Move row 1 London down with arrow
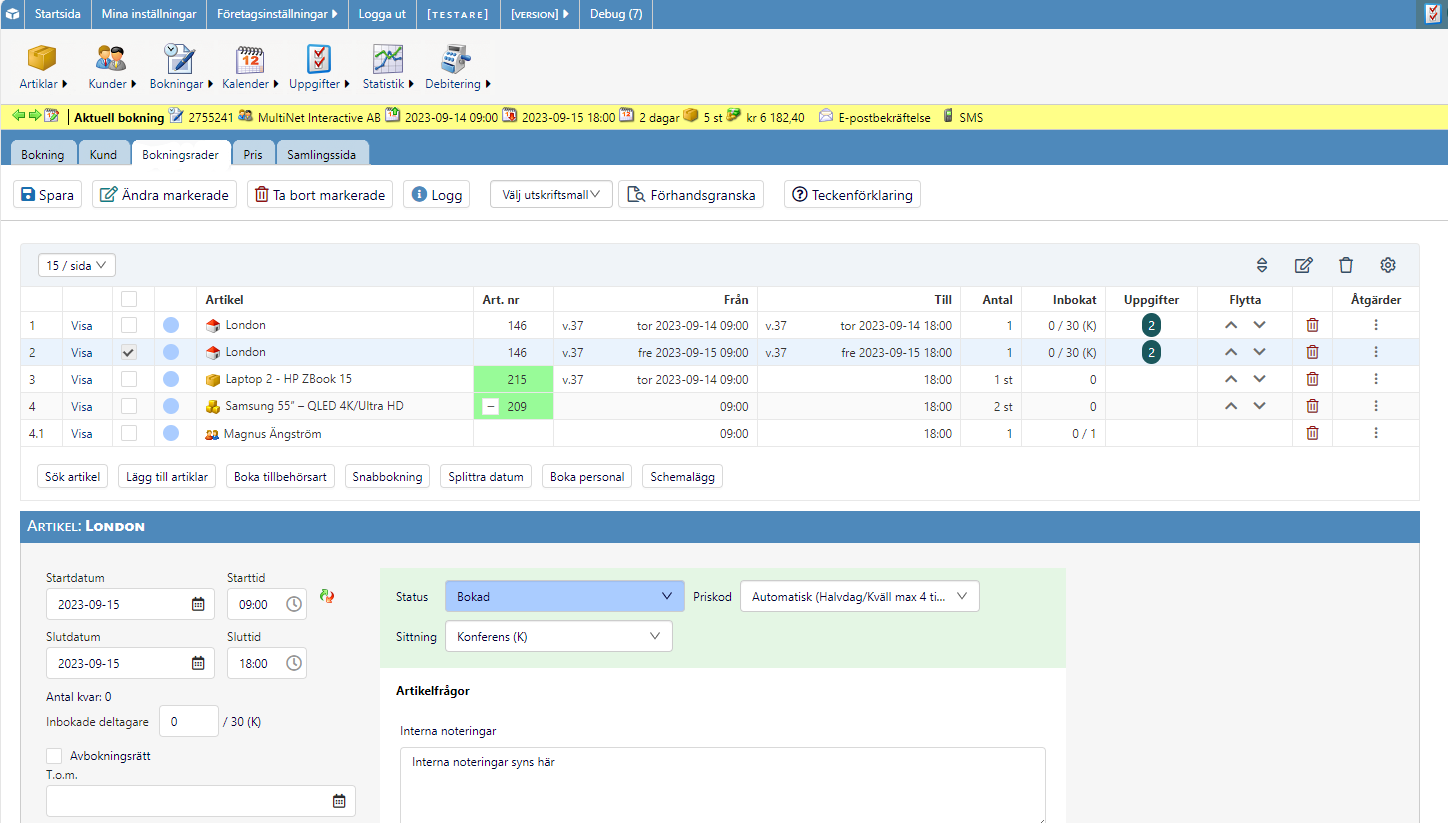 (1259, 325)
